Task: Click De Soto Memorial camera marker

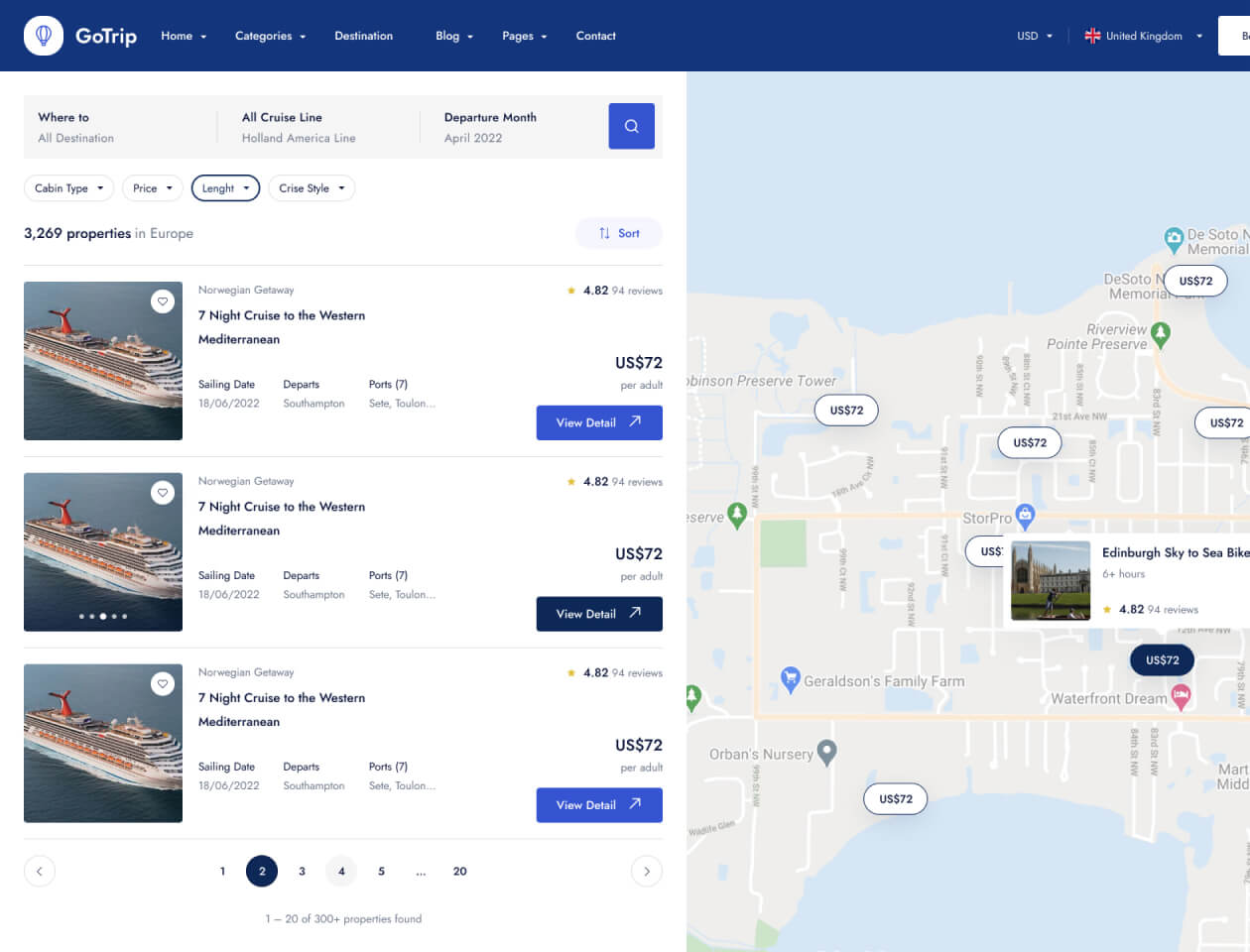Action: coord(1174,238)
